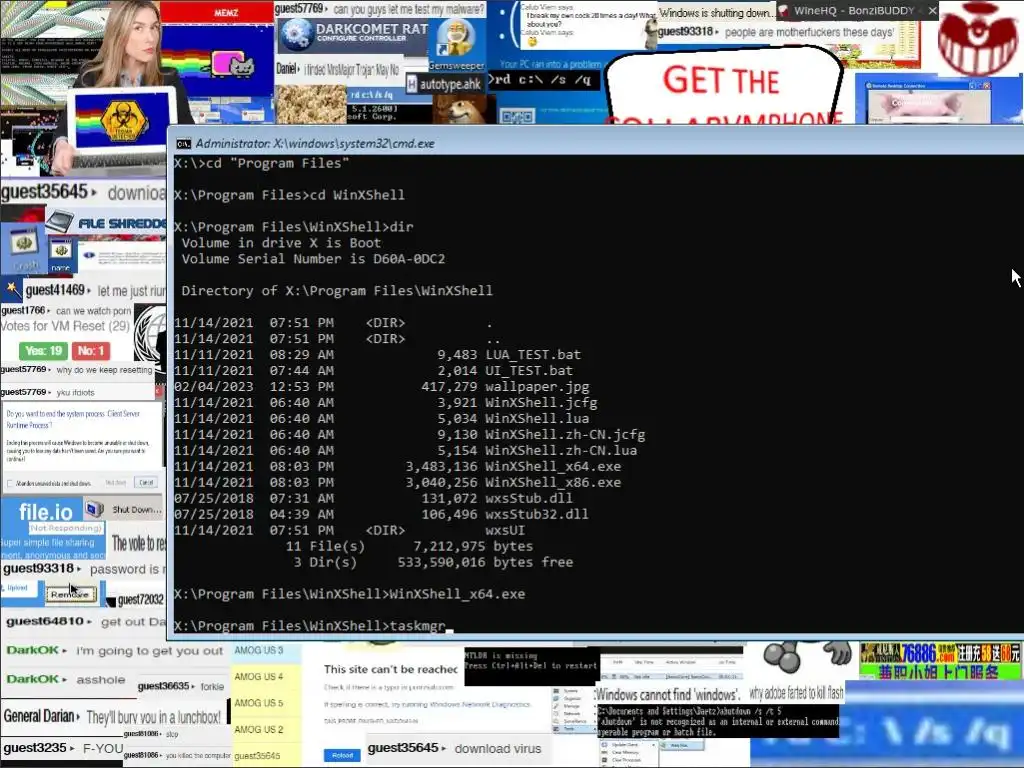This screenshot has height=768, width=1024.
Task: Click 'LUA_TEST.bat' in the directory listing
Action: pyautogui.click(x=533, y=355)
